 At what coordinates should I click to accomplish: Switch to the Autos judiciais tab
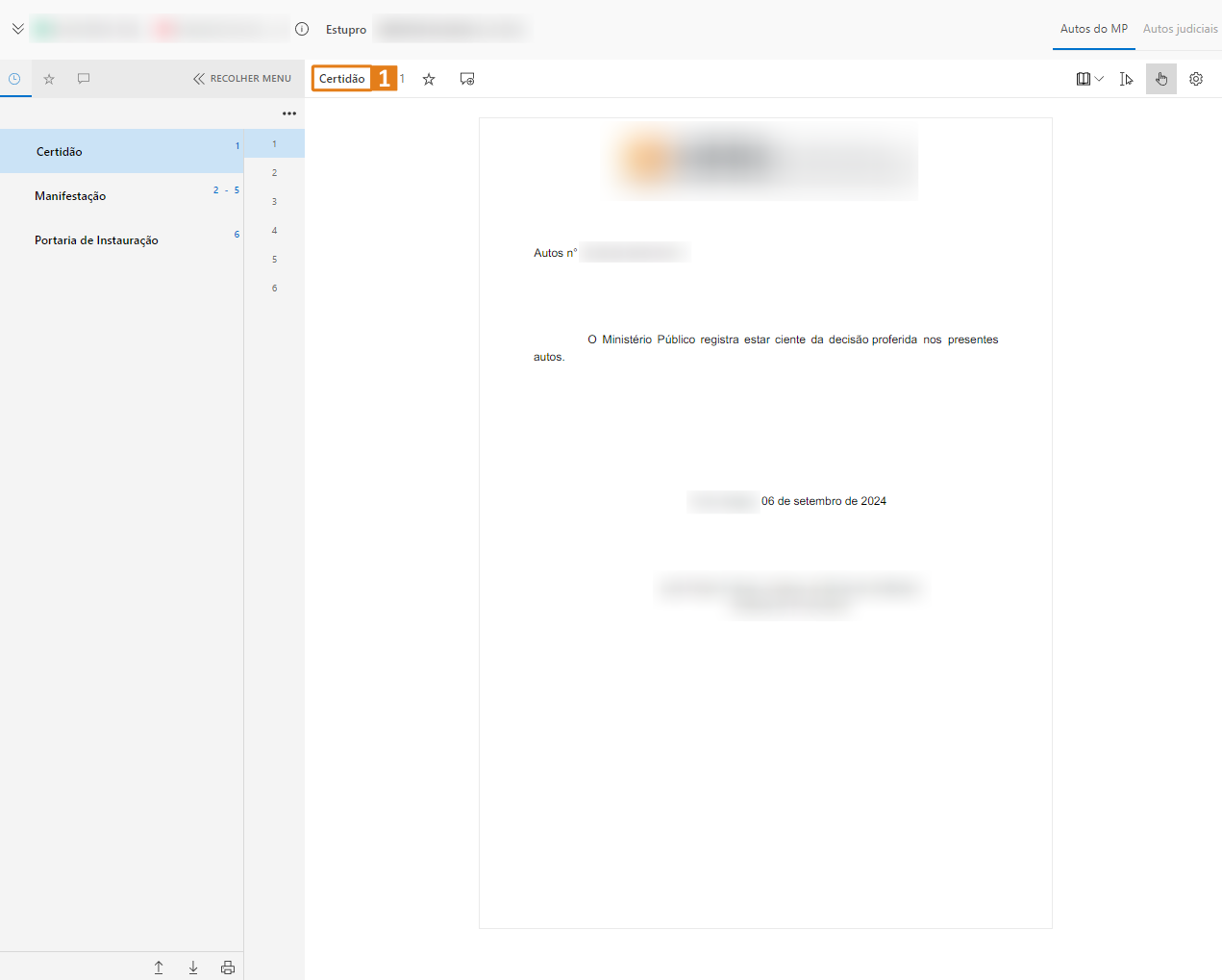1180,29
